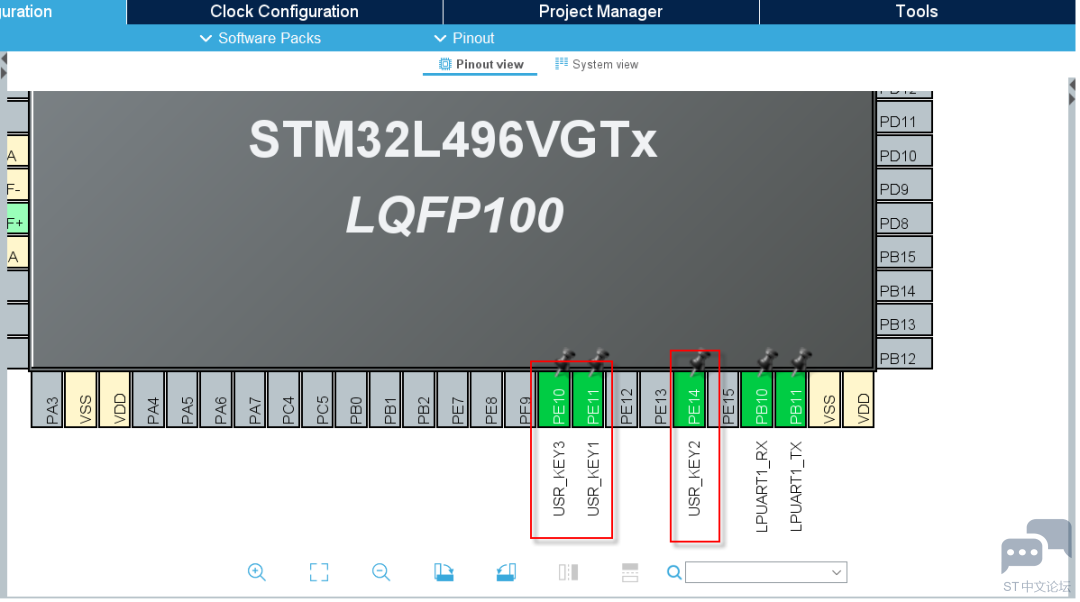Screen dimensions: 1080x602
Task: Select pin PB11 for LPUART1_TX
Action: (791, 399)
